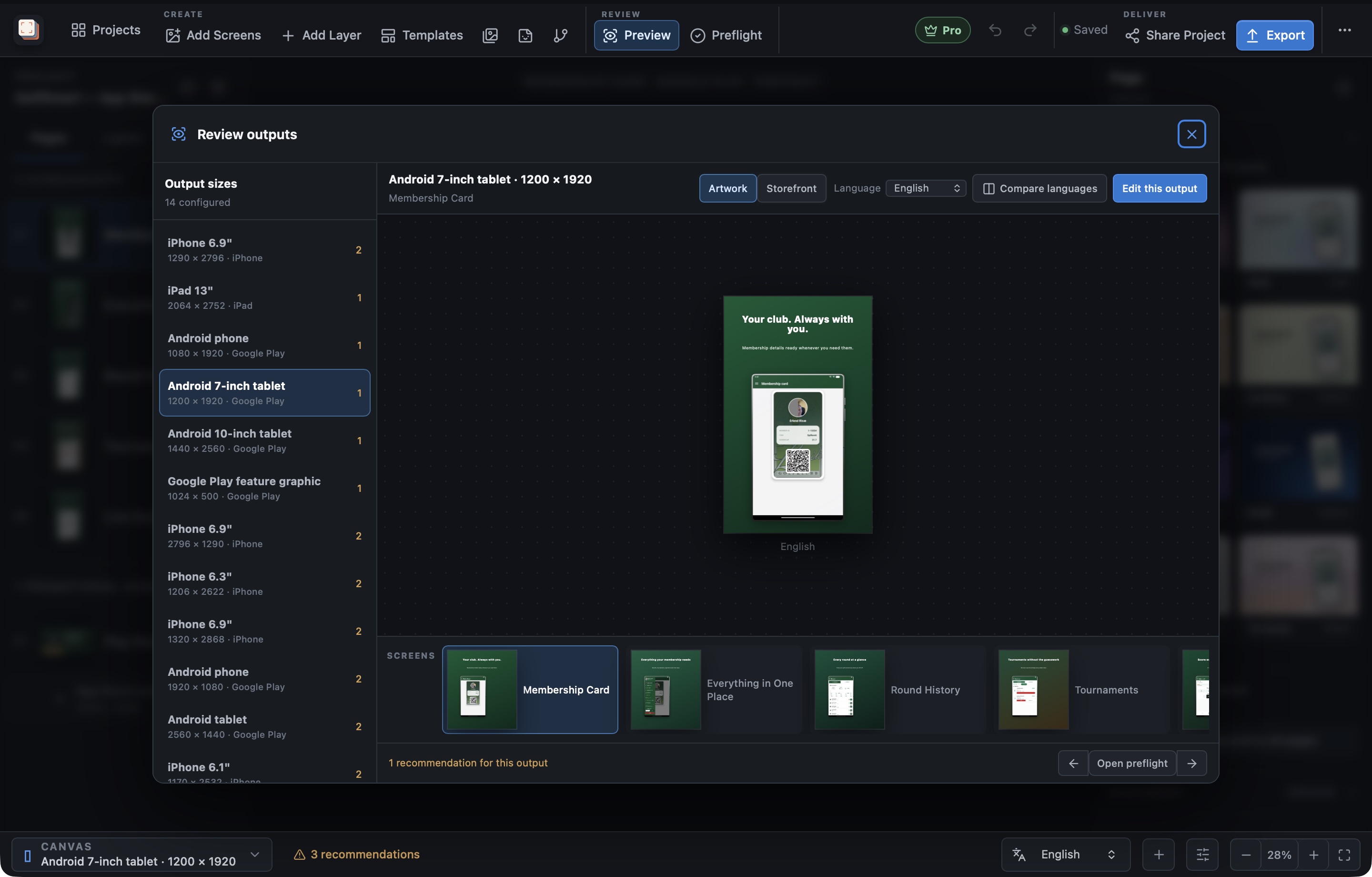This screenshot has height=877, width=1372.
Task: Switch to the Artwork view tab
Action: [x=727, y=188]
